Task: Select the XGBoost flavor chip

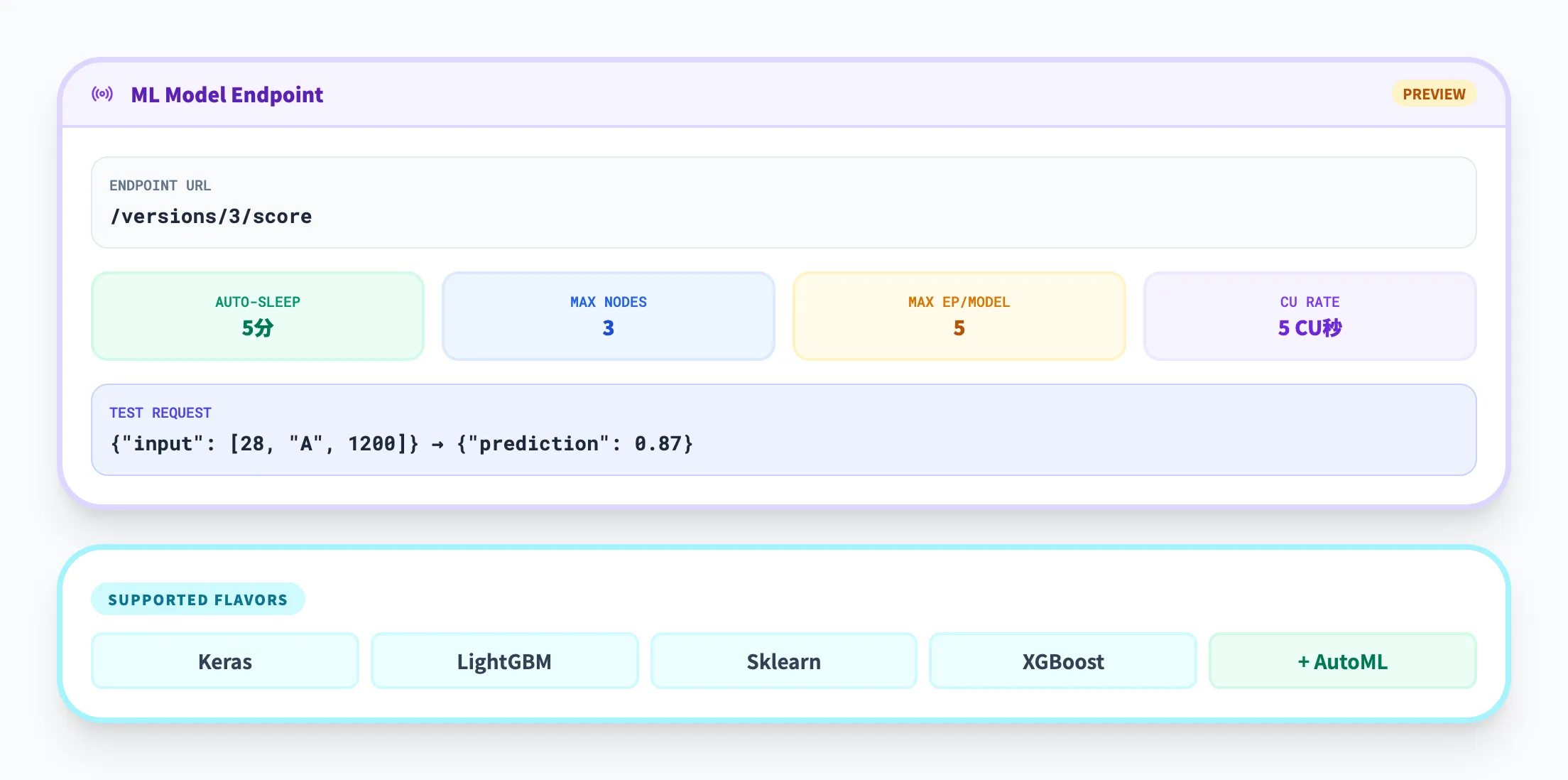Action: point(1062,661)
